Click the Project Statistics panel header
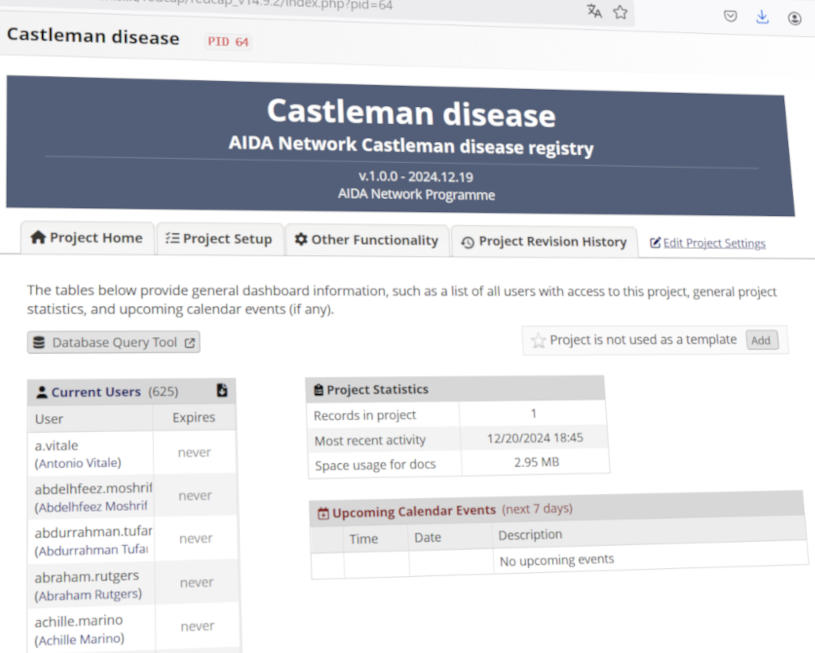 (x=455, y=389)
